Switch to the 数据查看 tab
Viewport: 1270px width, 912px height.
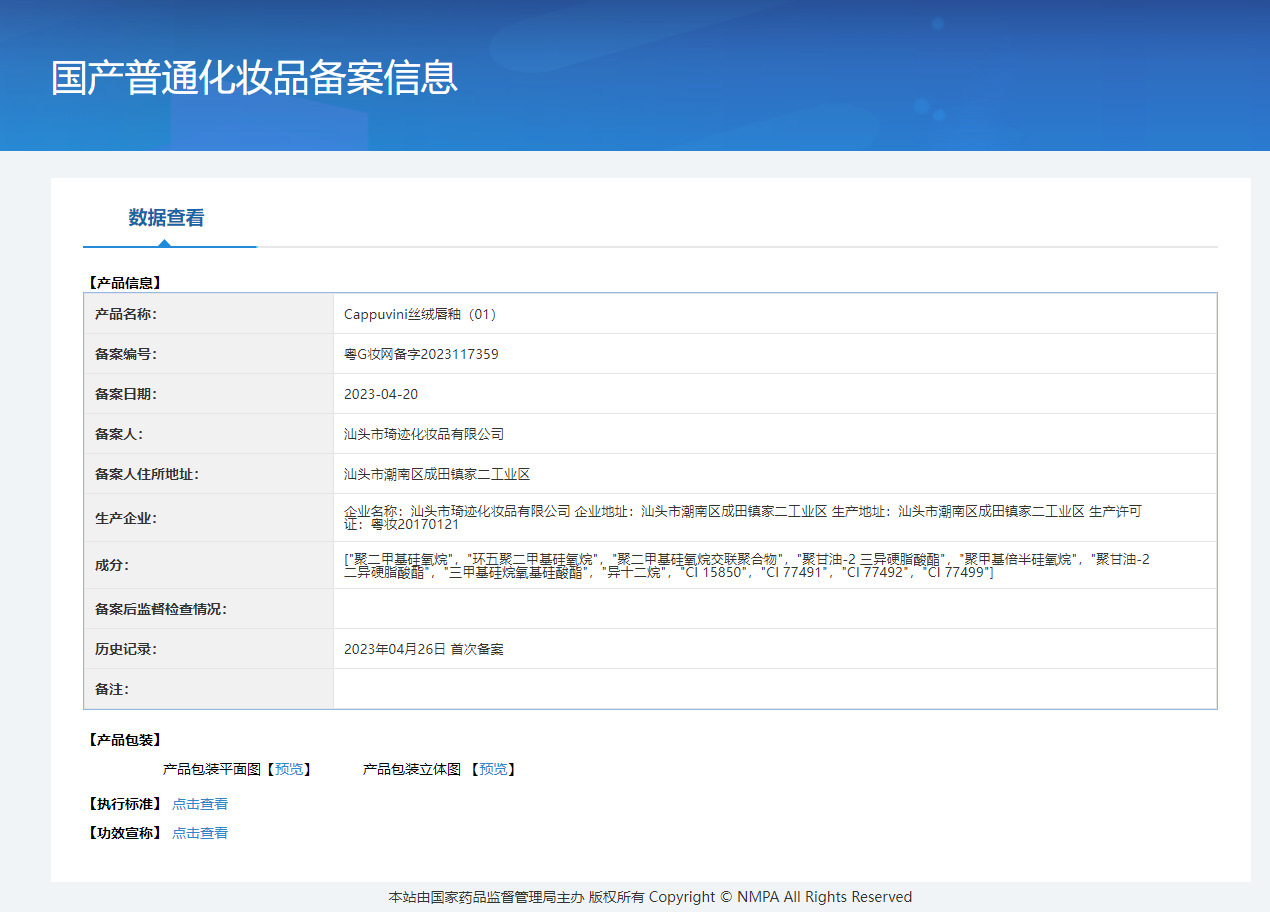(x=166, y=218)
